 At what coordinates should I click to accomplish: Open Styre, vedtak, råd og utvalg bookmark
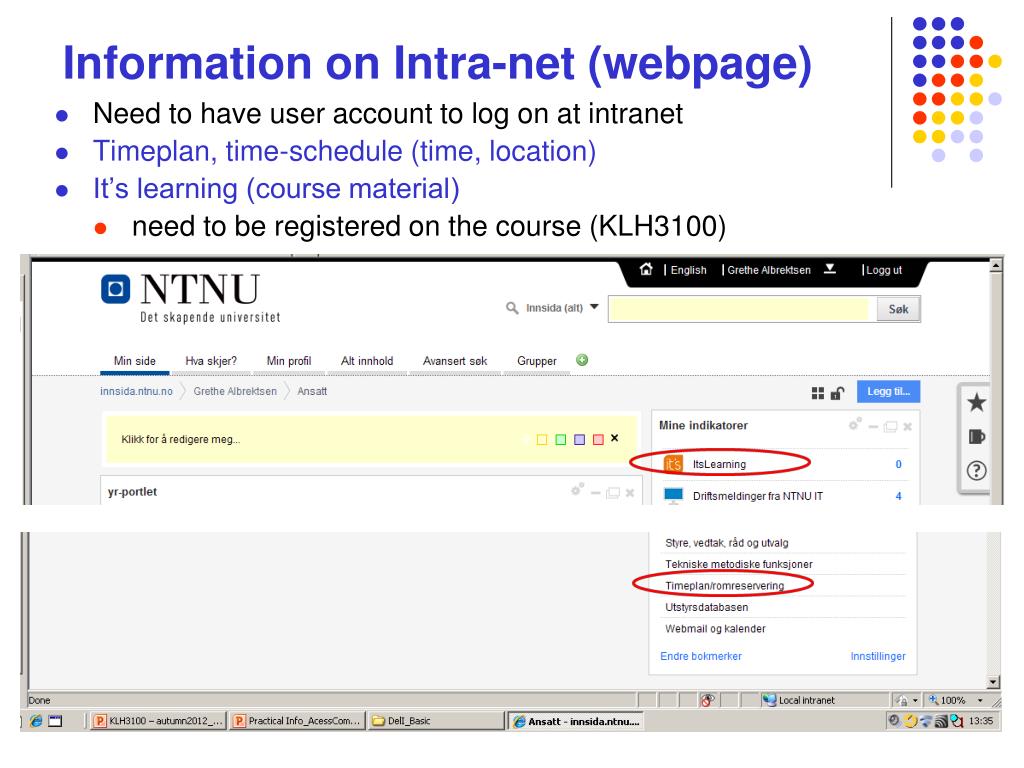(x=726, y=543)
